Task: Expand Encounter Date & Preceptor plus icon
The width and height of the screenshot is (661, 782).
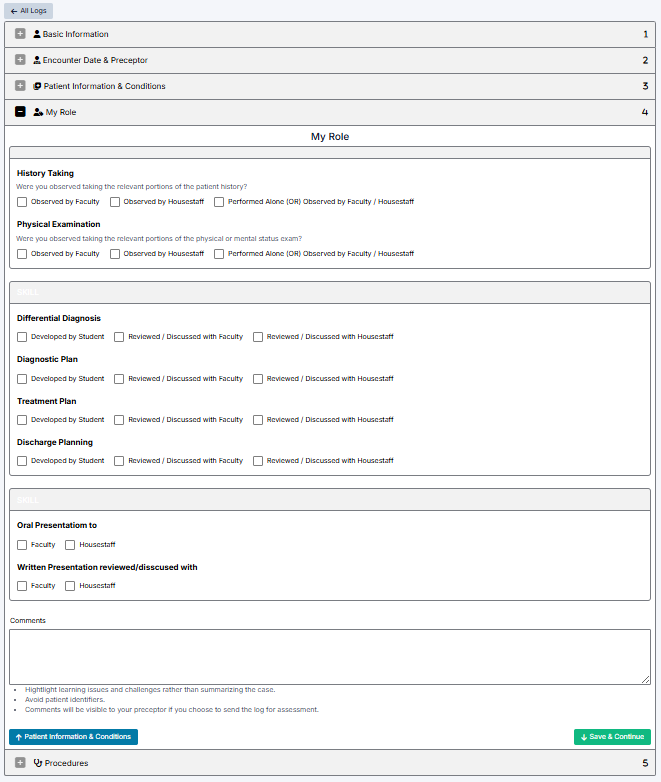Action: (x=20, y=60)
